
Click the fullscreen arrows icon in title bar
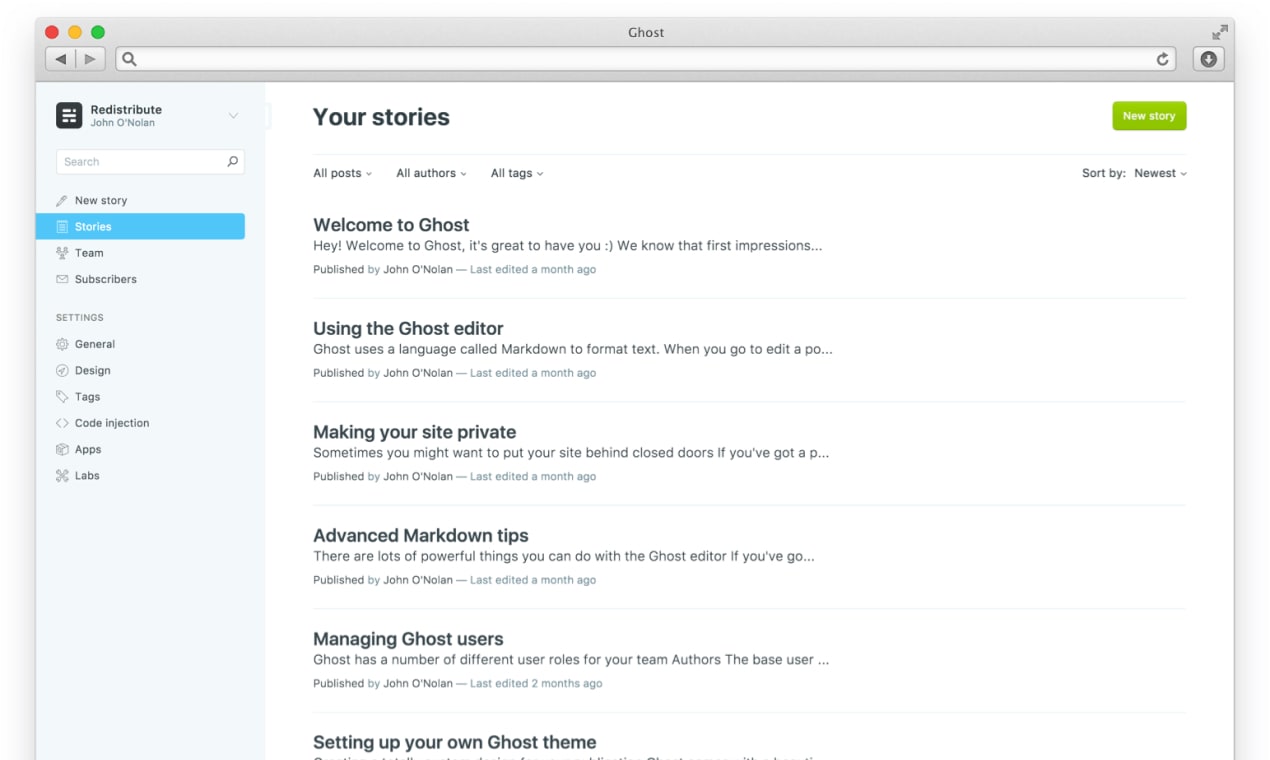point(1219,32)
